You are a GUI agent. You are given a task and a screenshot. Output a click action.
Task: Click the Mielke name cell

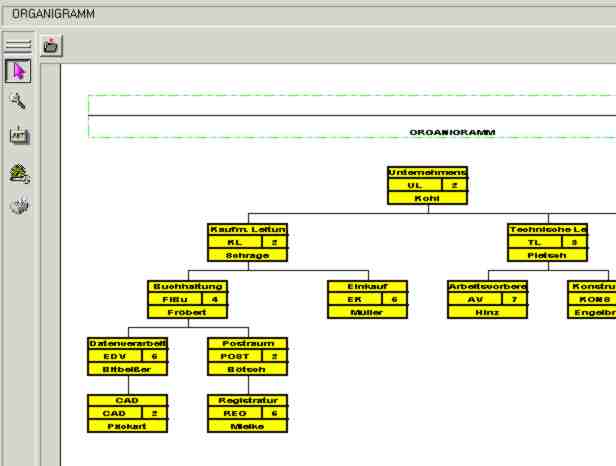pos(248,426)
